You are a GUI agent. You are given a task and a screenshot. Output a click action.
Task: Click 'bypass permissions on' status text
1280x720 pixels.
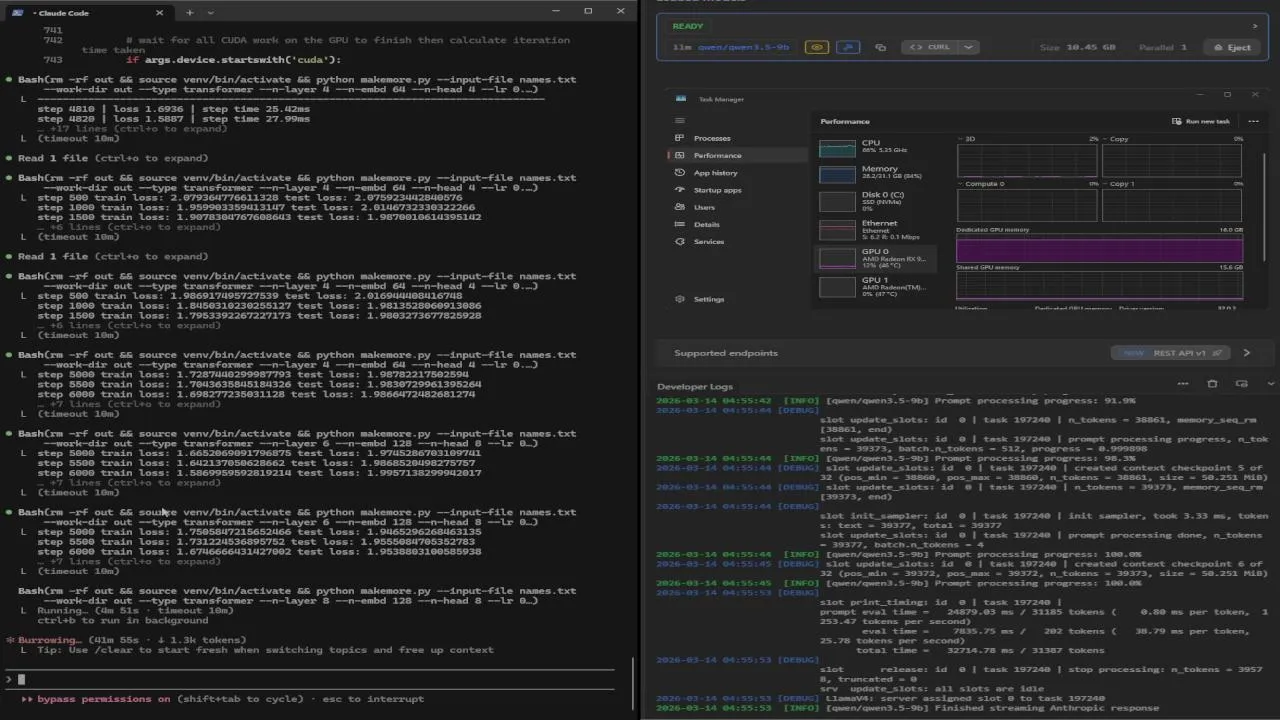tap(104, 699)
